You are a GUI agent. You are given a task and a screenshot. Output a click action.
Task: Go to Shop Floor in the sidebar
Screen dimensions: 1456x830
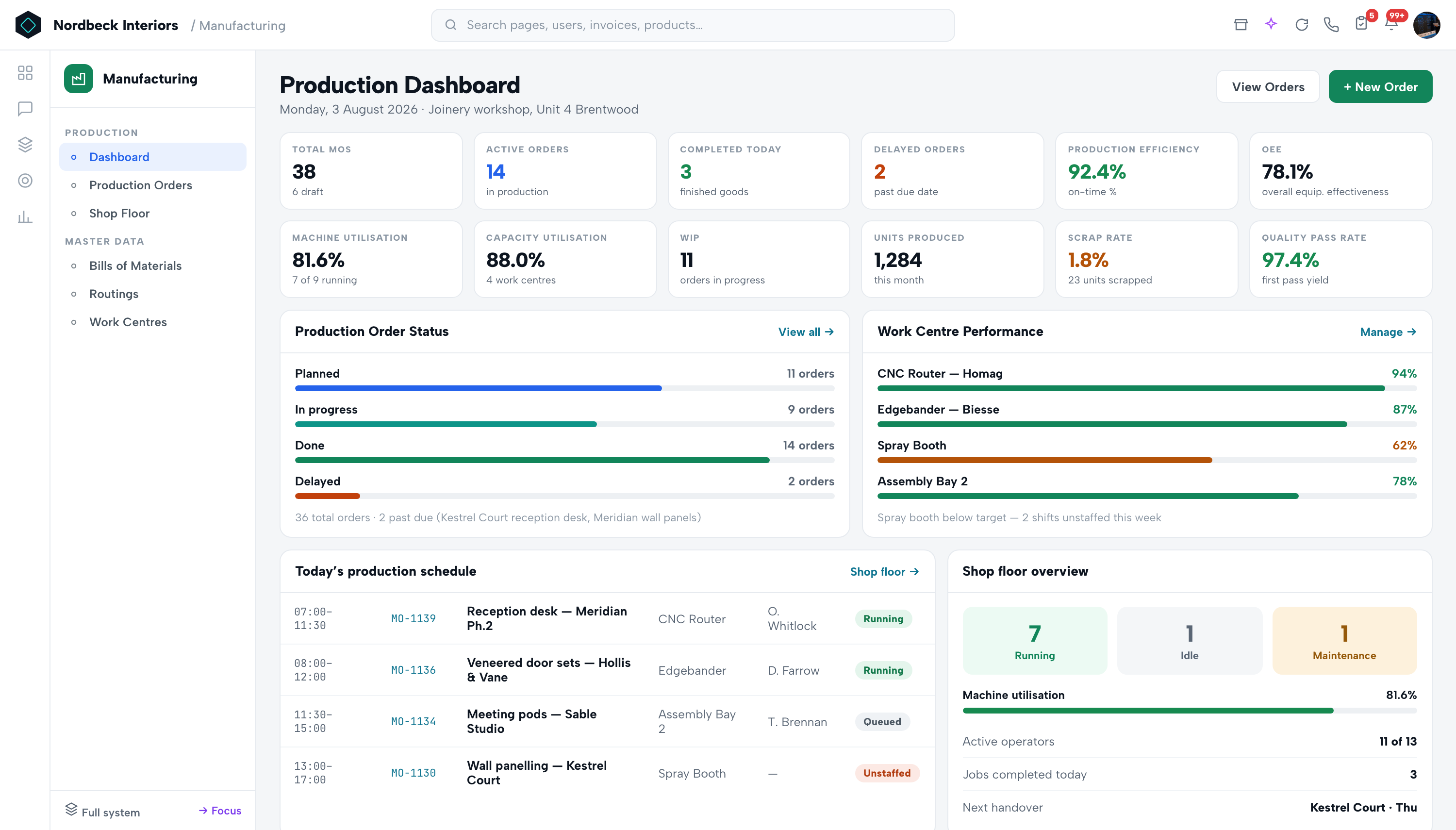pyautogui.click(x=153, y=213)
